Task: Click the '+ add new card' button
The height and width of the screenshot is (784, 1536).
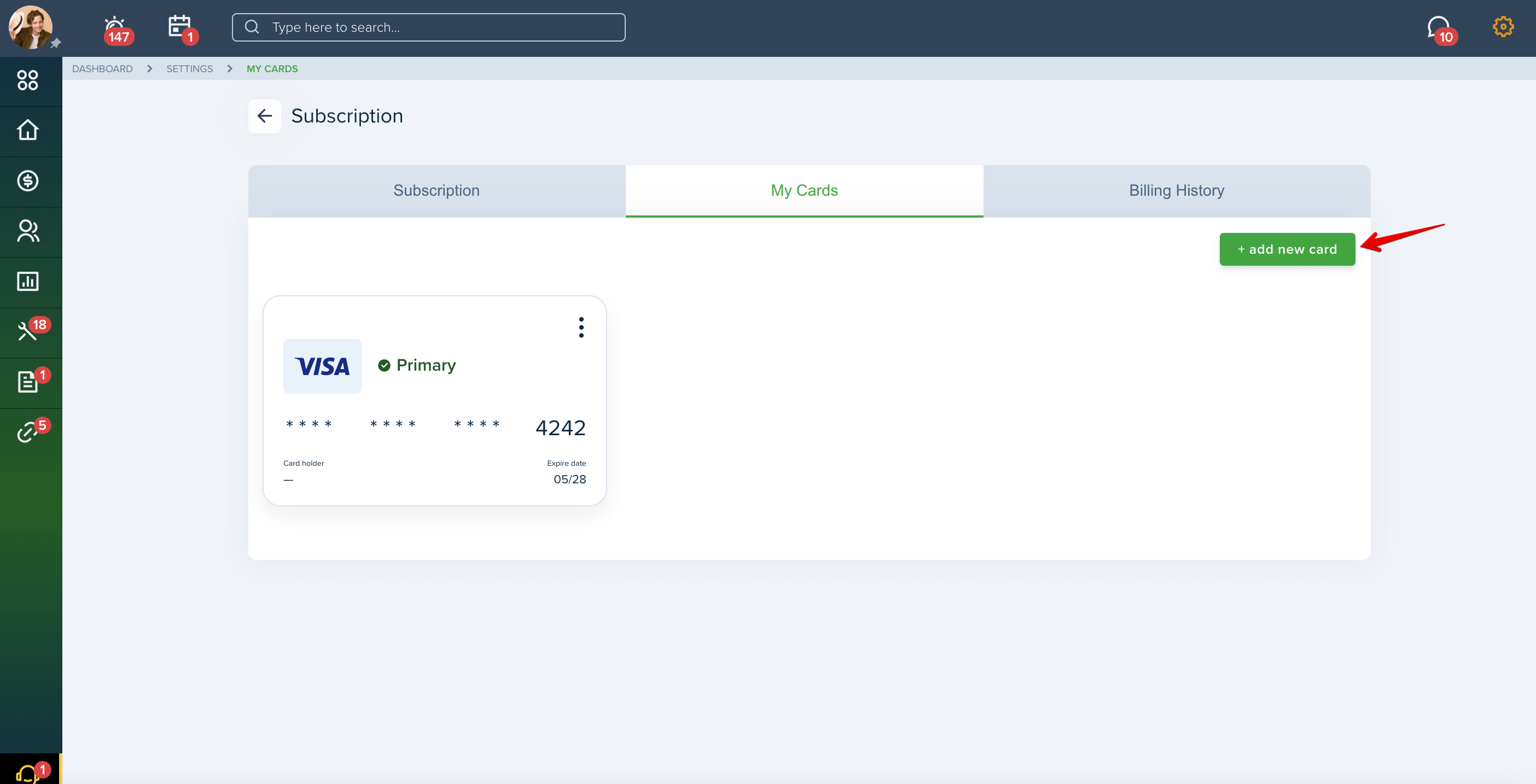Action: (1287, 249)
